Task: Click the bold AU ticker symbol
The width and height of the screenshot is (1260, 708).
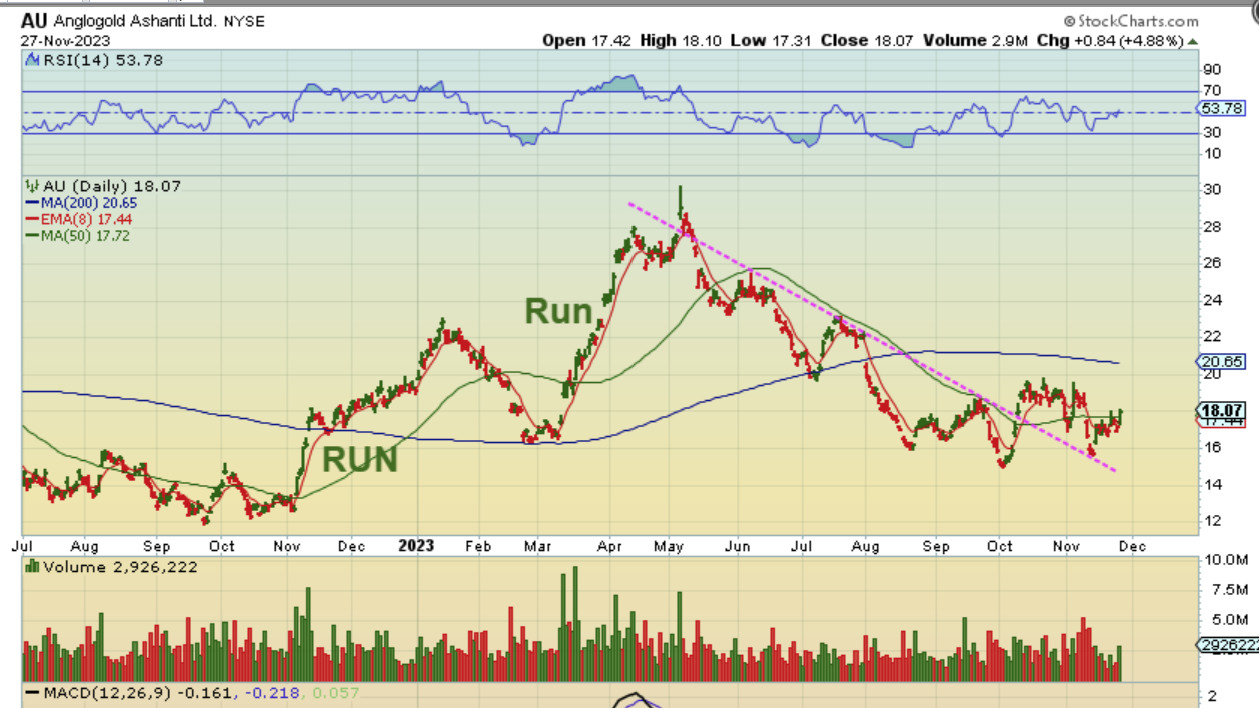Action: [x=35, y=20]
